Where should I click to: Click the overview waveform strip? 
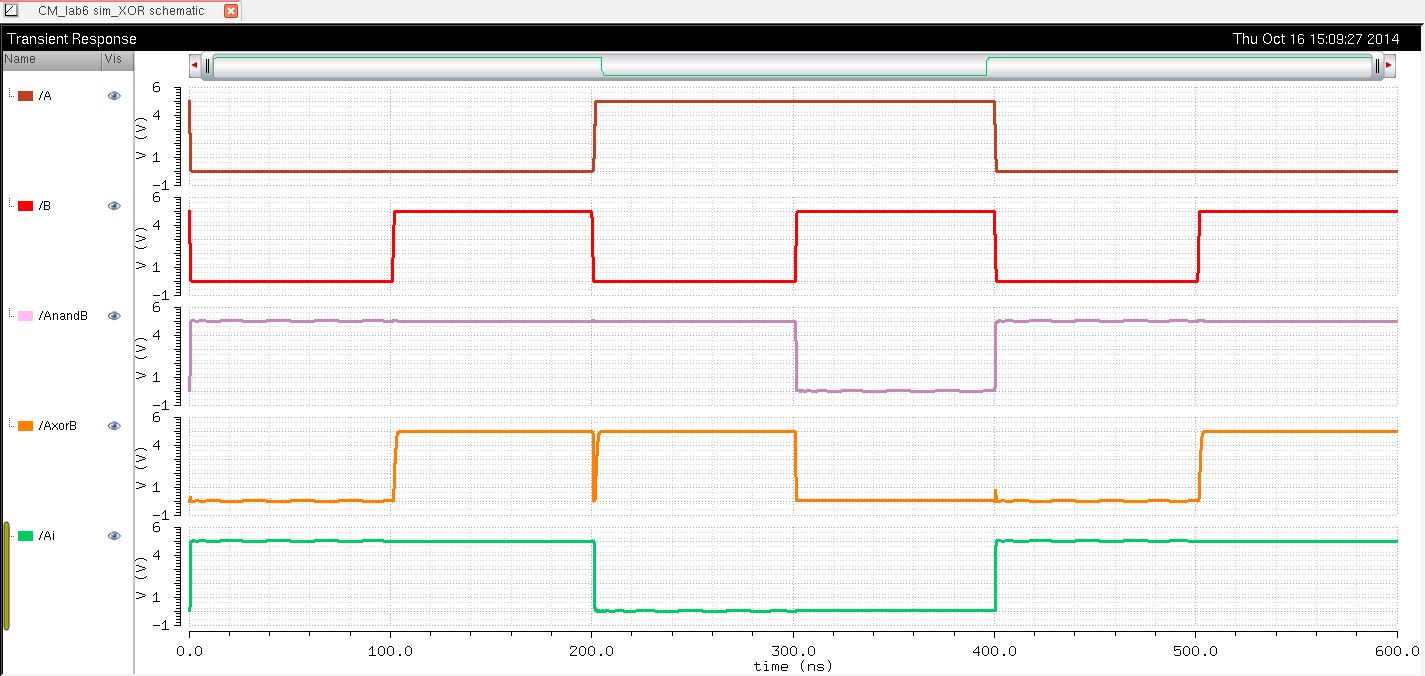792,66
